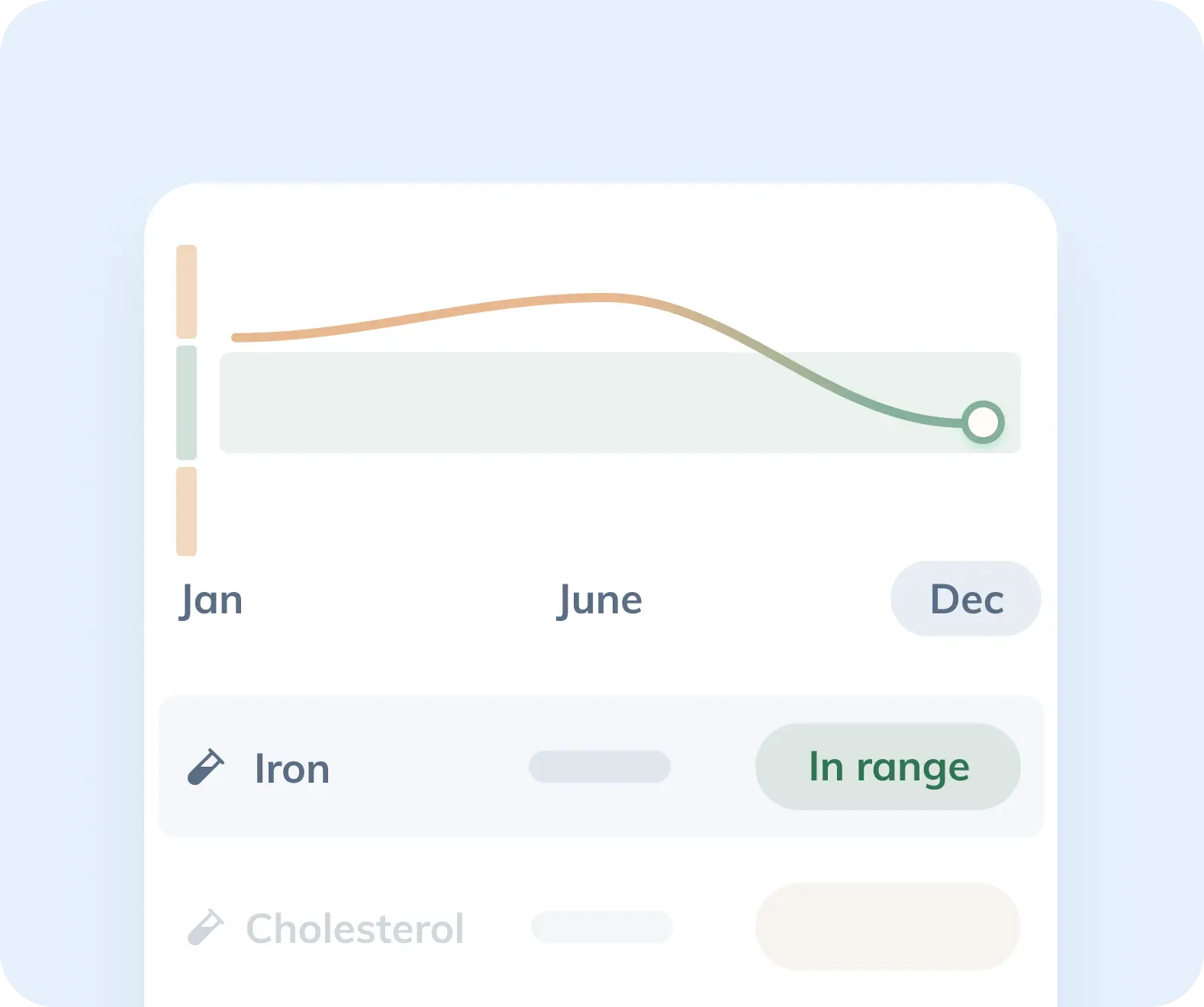Click the value placeholder in Cholesterol row
Screen dimensions: 1204x1007
pyautogui.click(x=602, y=927)
